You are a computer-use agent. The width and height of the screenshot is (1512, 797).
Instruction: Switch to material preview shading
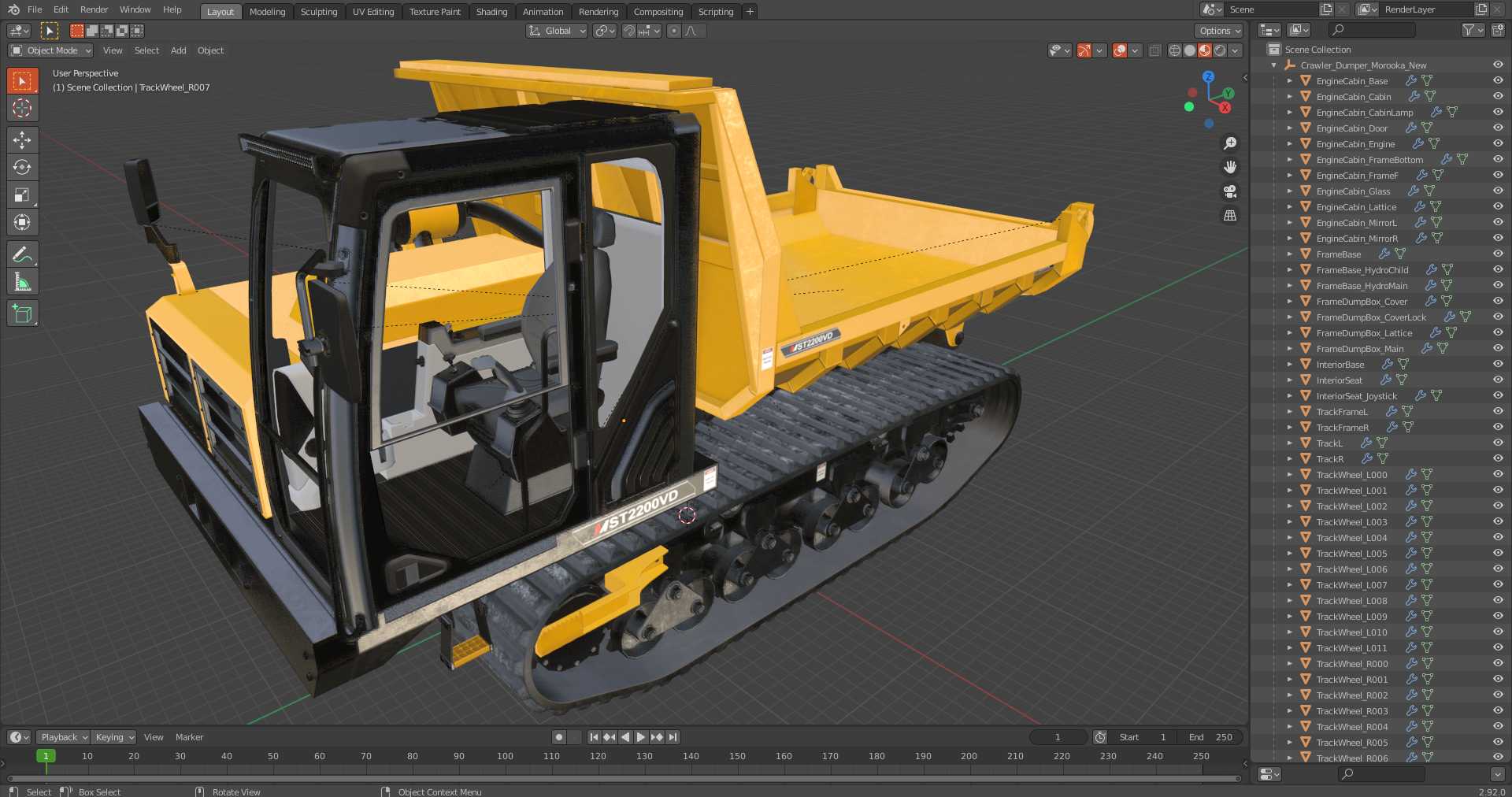[x=1205, y=50]
